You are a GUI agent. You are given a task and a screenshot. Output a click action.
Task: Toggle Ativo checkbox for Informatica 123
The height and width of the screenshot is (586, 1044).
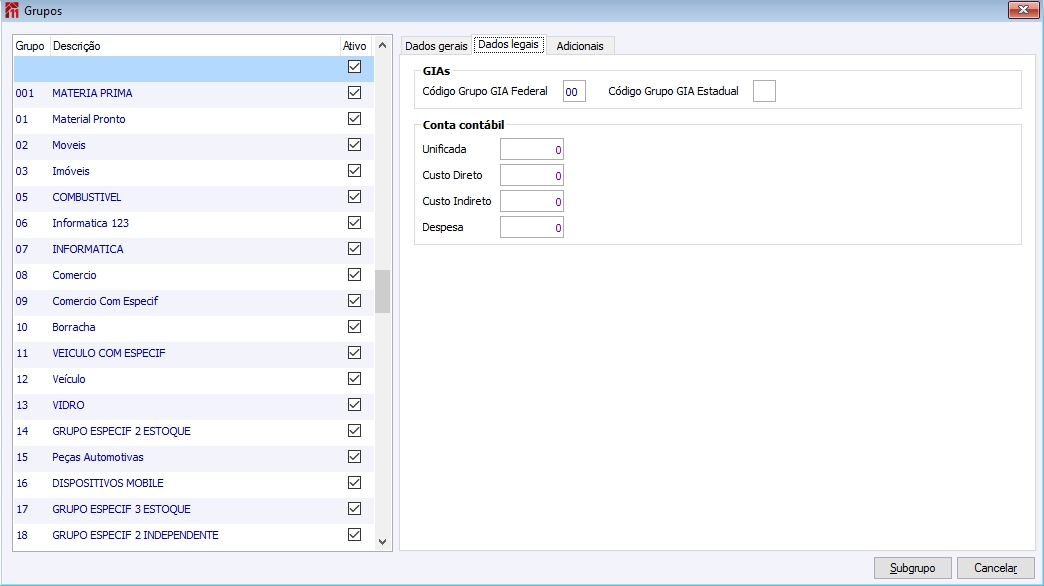354,222
